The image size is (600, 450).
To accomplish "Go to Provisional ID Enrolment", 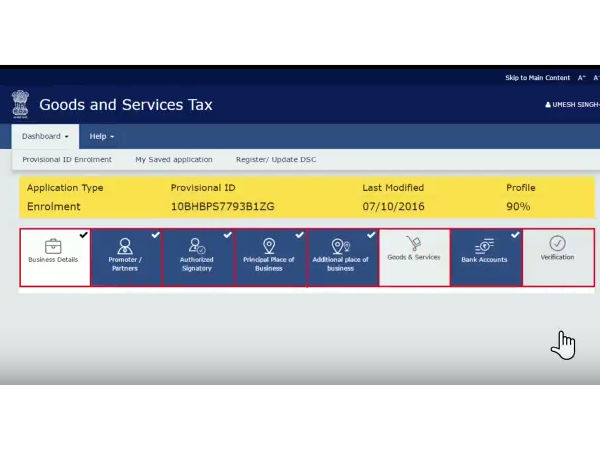I will pos(67,159).
